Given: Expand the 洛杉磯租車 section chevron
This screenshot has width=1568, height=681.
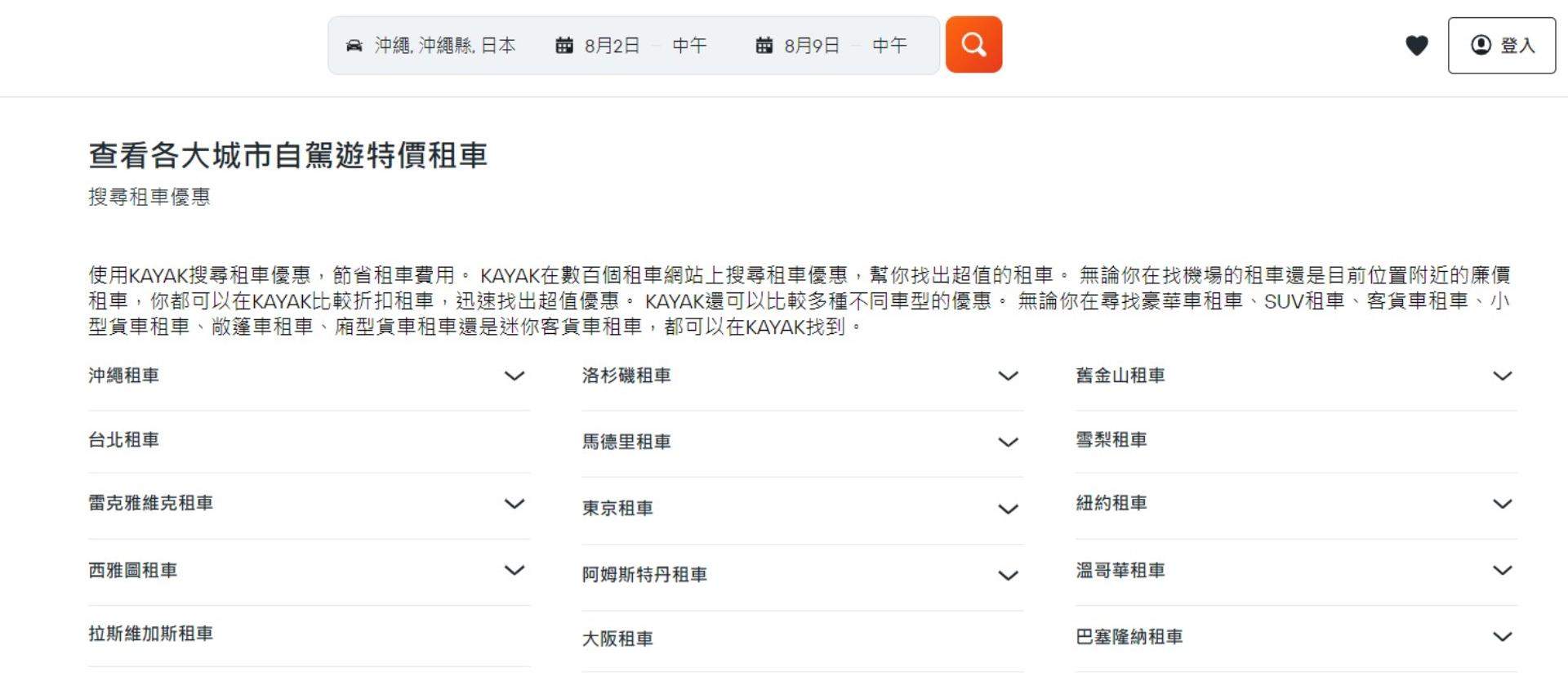Looking at the screenshot, I should coord(1009,376).
